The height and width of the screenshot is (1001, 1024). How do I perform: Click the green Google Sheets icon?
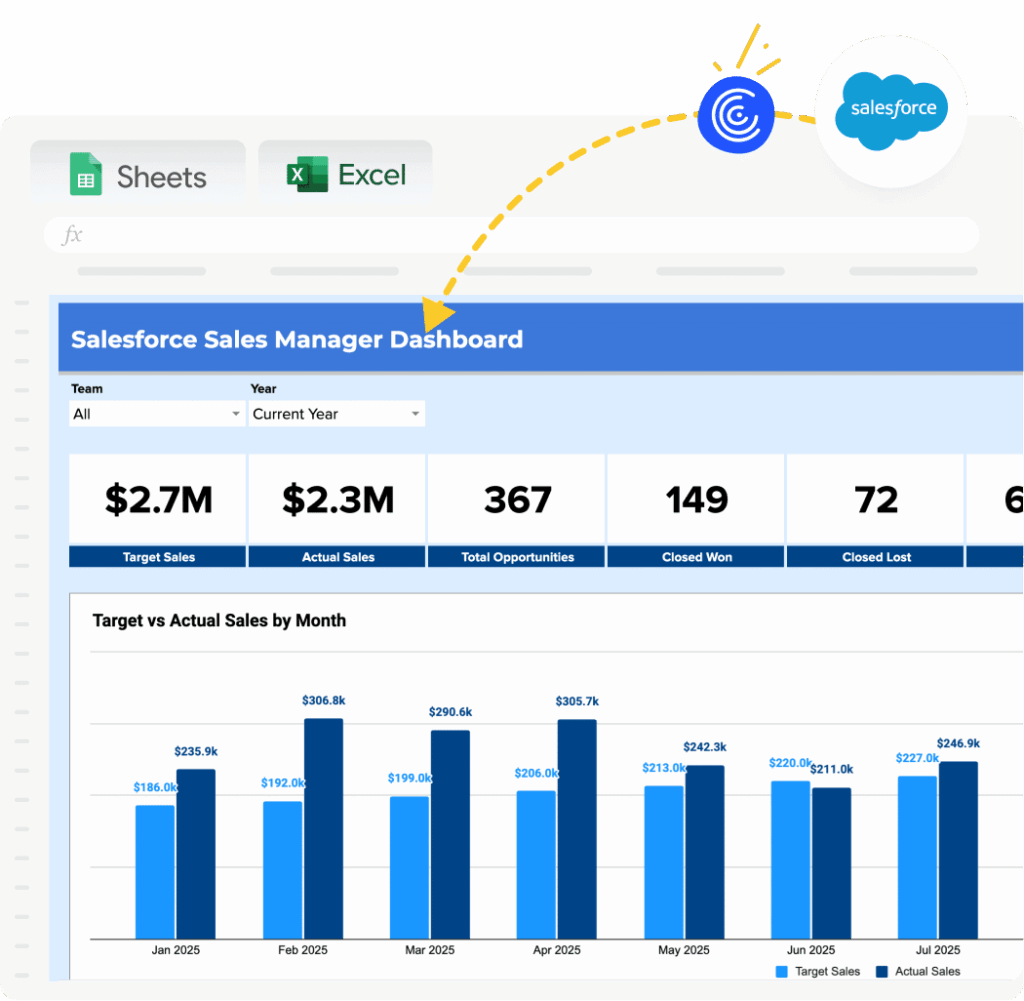coord(86,174)
